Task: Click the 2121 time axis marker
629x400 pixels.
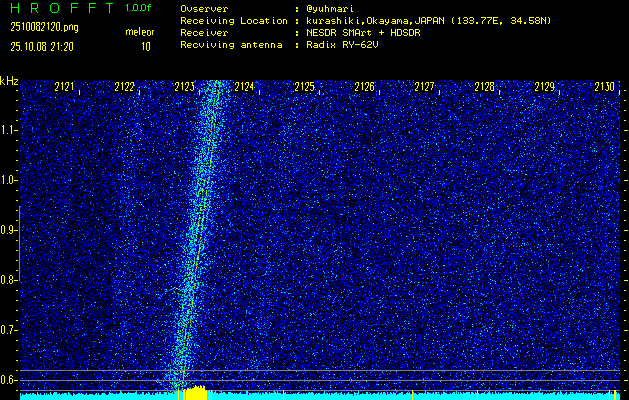Action: click(x=64, y=88)
